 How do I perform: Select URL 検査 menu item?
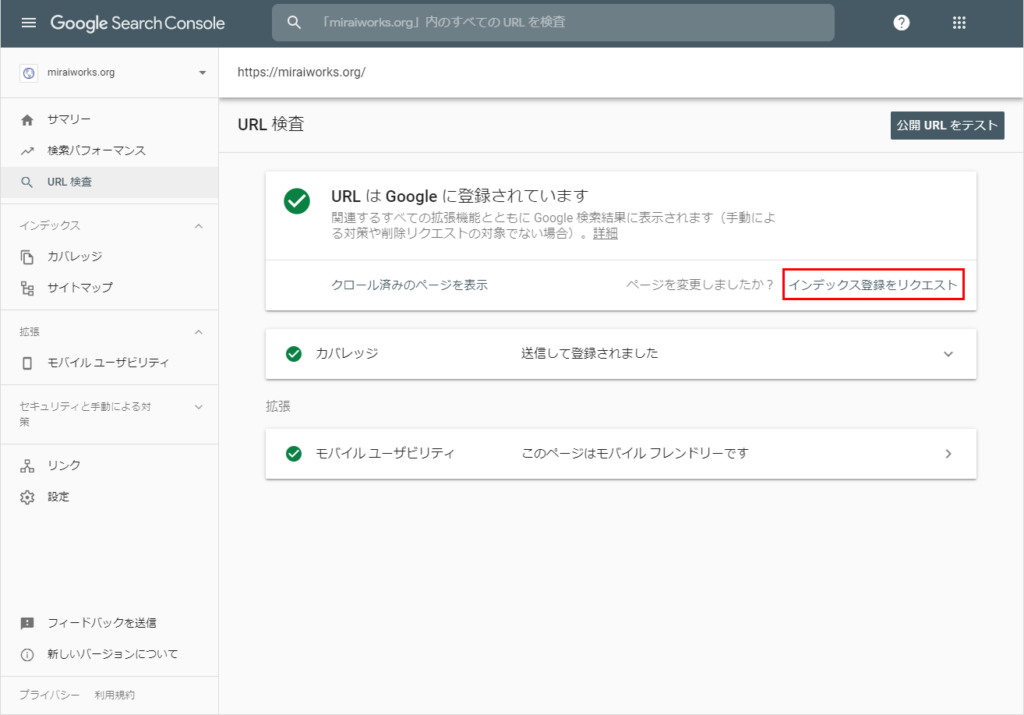(109, 182)
